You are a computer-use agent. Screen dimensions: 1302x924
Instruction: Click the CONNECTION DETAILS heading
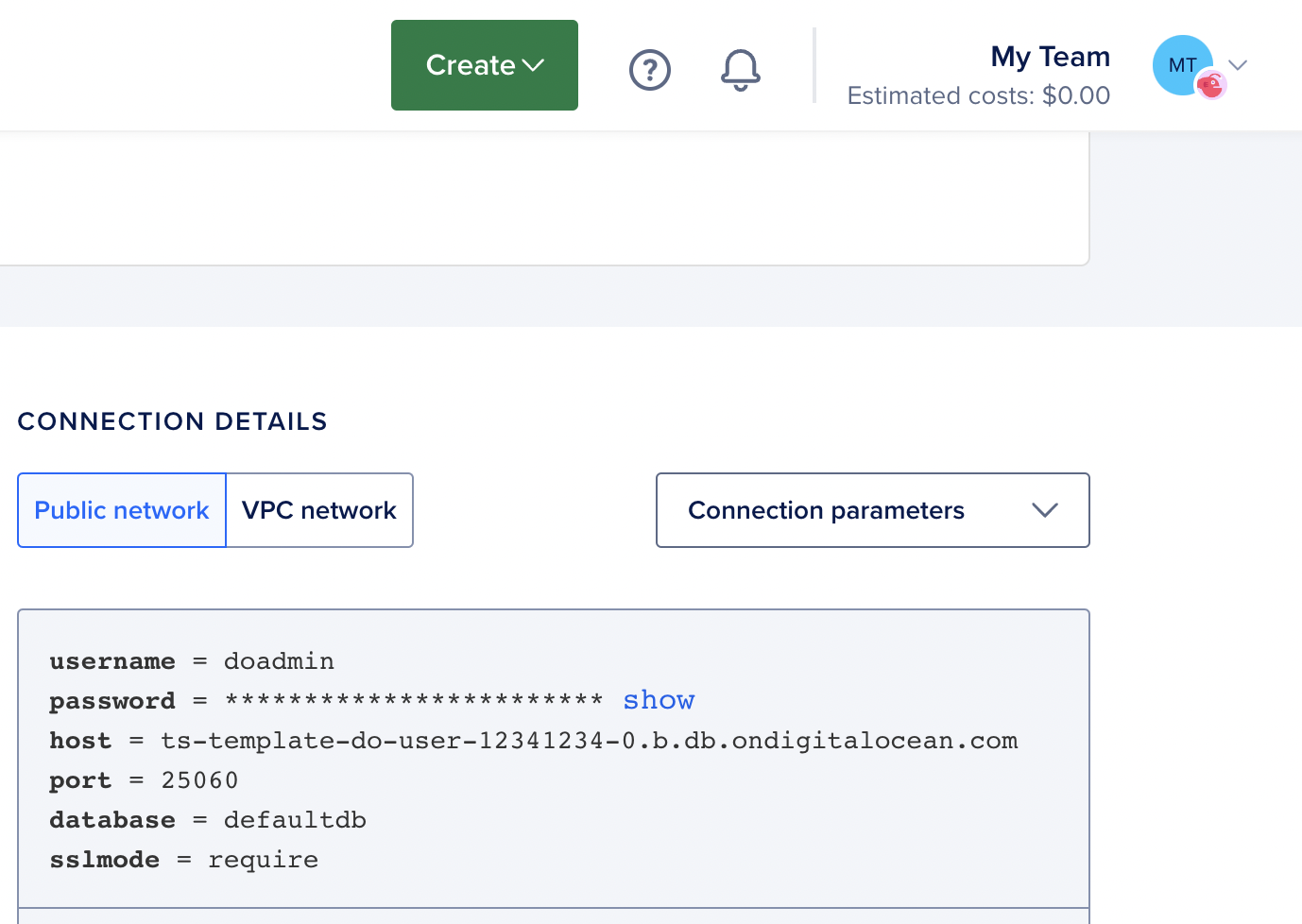172,421
